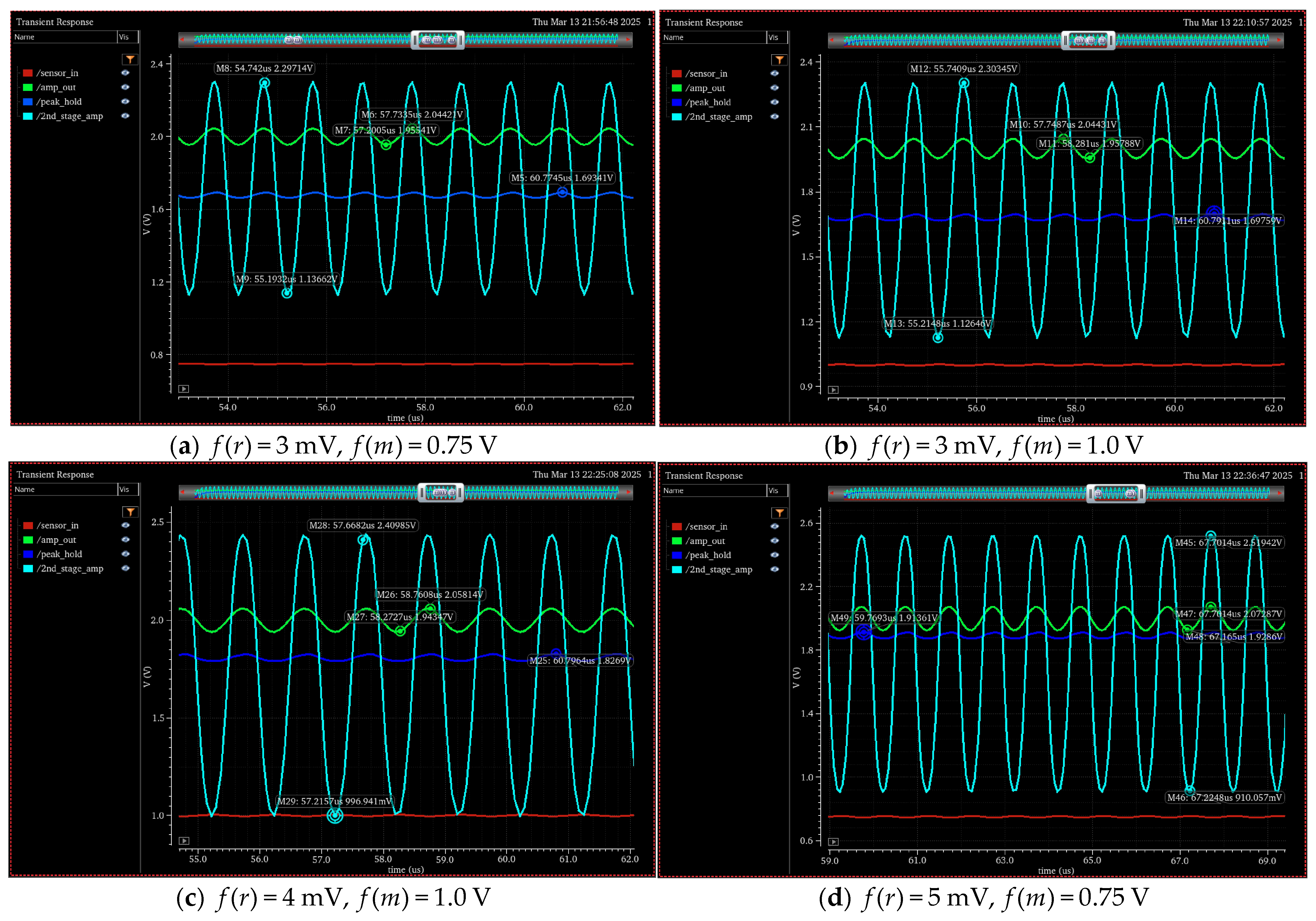1316x921 pixels.
Task: Click play-arrow icon at bottom of plot (c)
Action: pos(184,841)
